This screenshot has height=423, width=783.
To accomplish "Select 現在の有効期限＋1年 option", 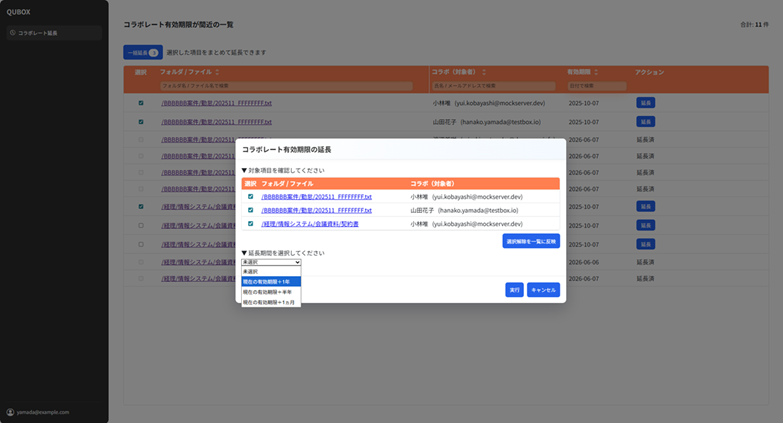I will coord(271,282).
